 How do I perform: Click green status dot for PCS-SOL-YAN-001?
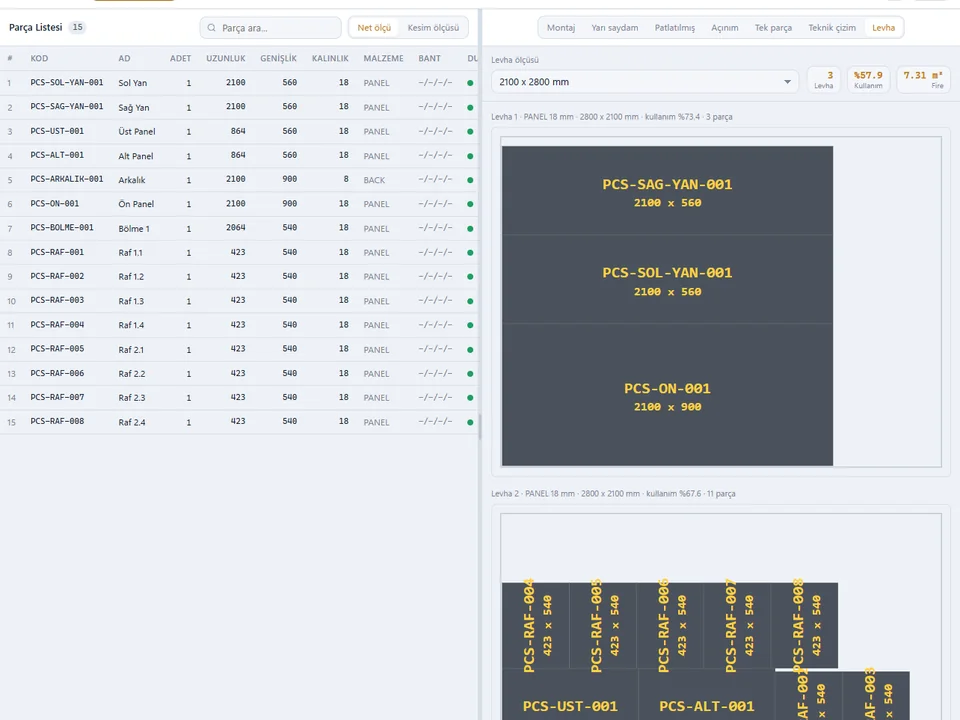point(470,83)
